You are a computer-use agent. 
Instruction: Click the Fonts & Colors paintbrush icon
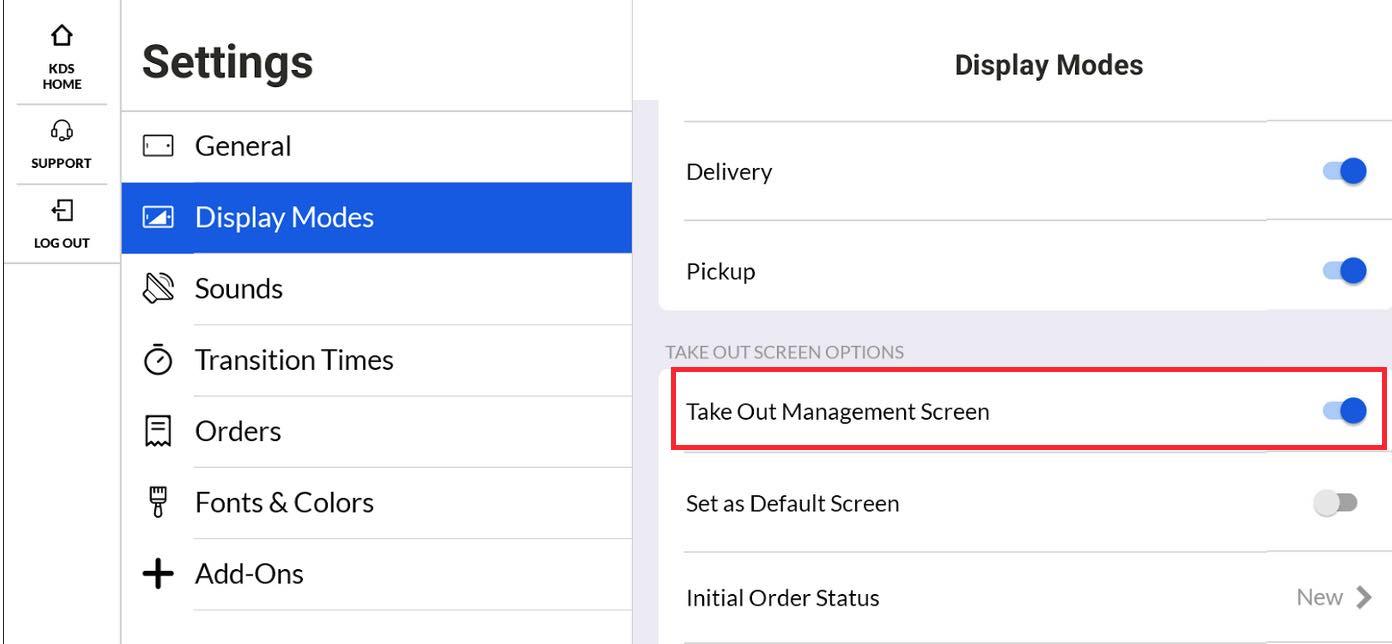pyautogui.click(x=160, y=501)
